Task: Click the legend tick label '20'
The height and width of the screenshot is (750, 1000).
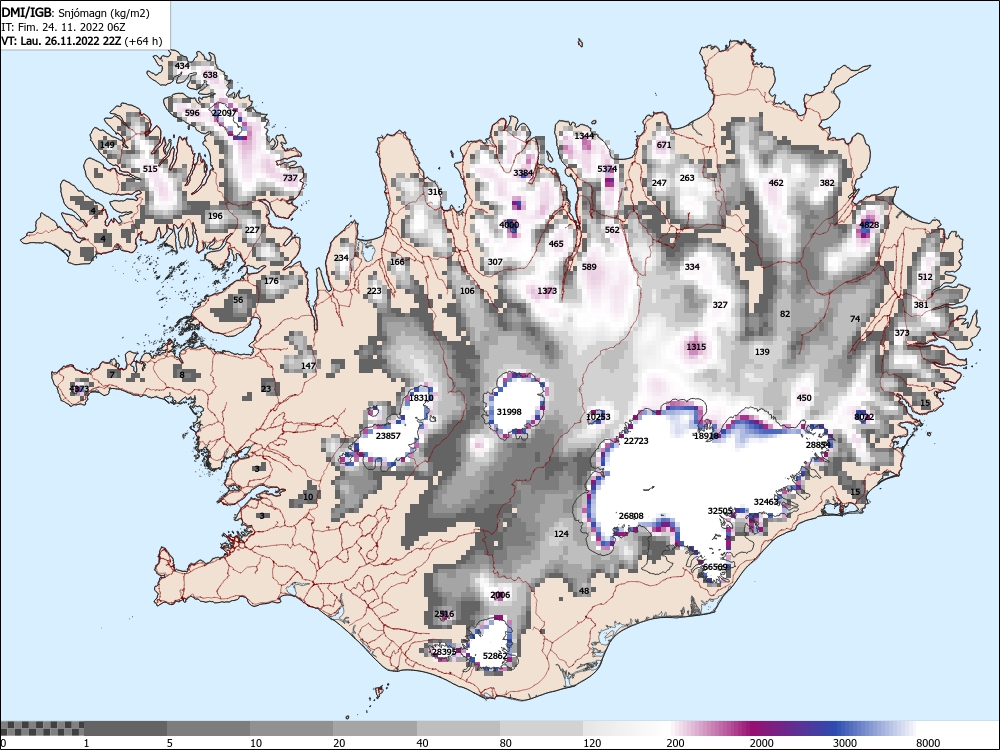Action: point(339,743)
